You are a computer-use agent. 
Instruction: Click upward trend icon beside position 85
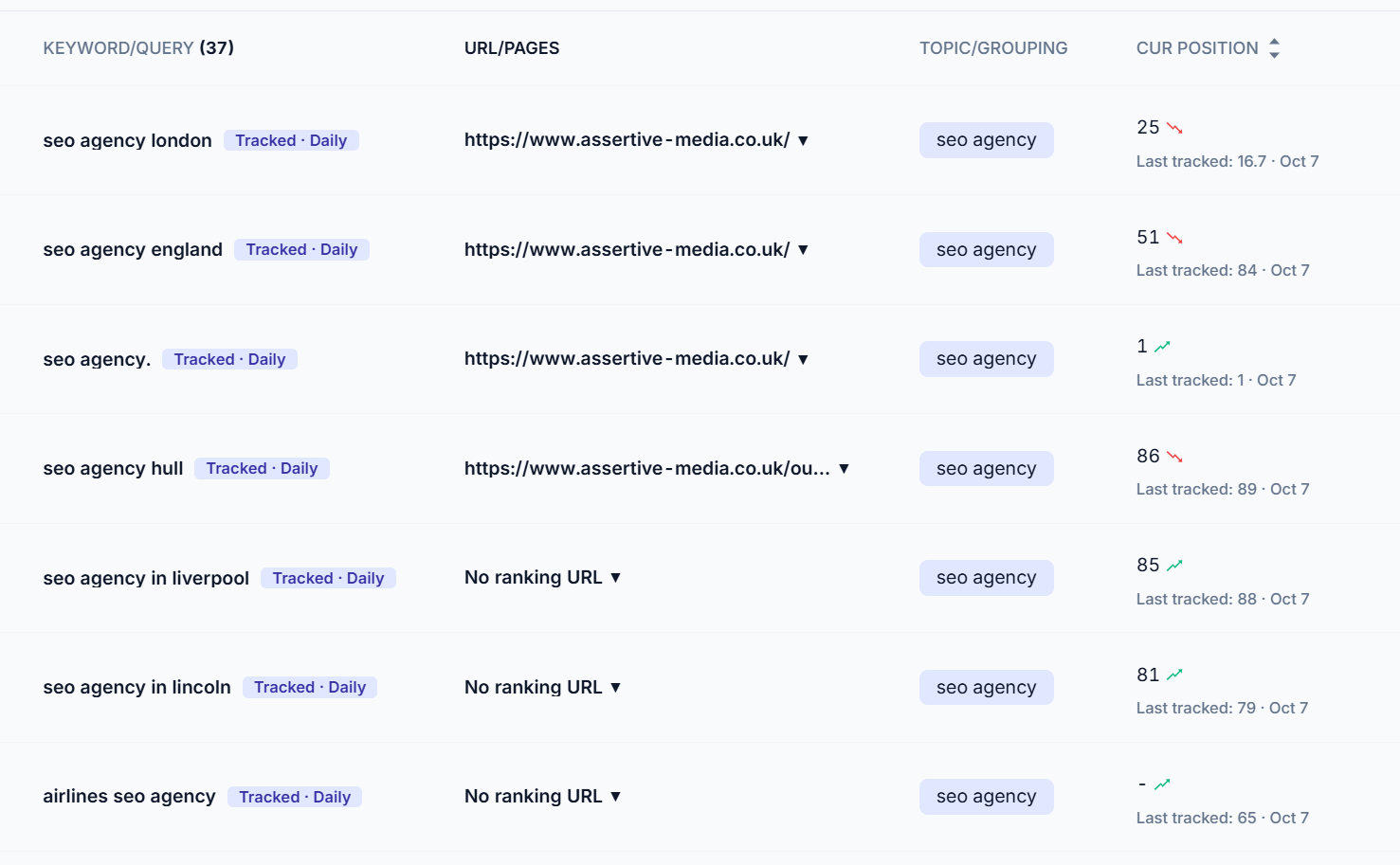(1174, 566)
